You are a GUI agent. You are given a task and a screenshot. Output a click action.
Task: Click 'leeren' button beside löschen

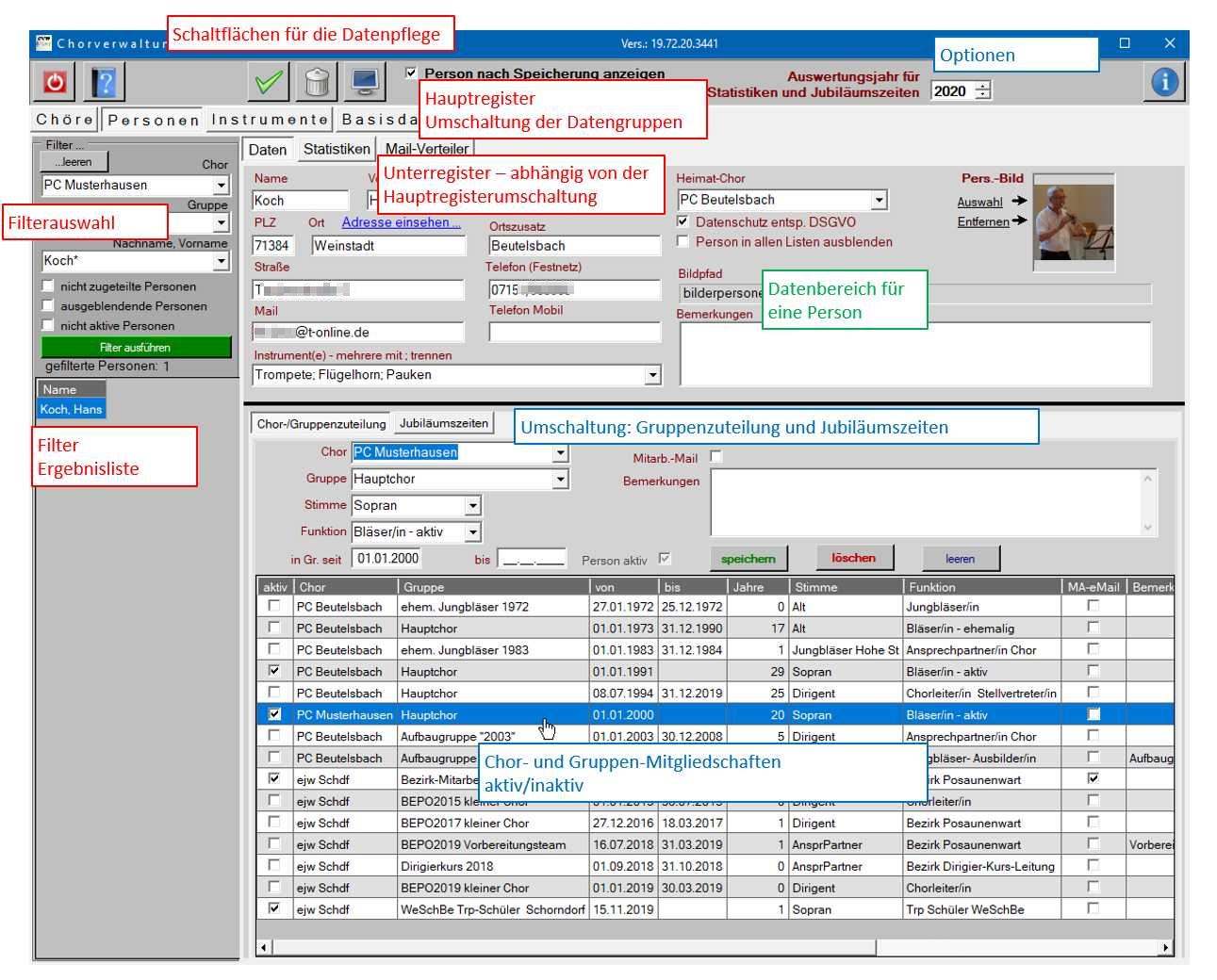961,559
